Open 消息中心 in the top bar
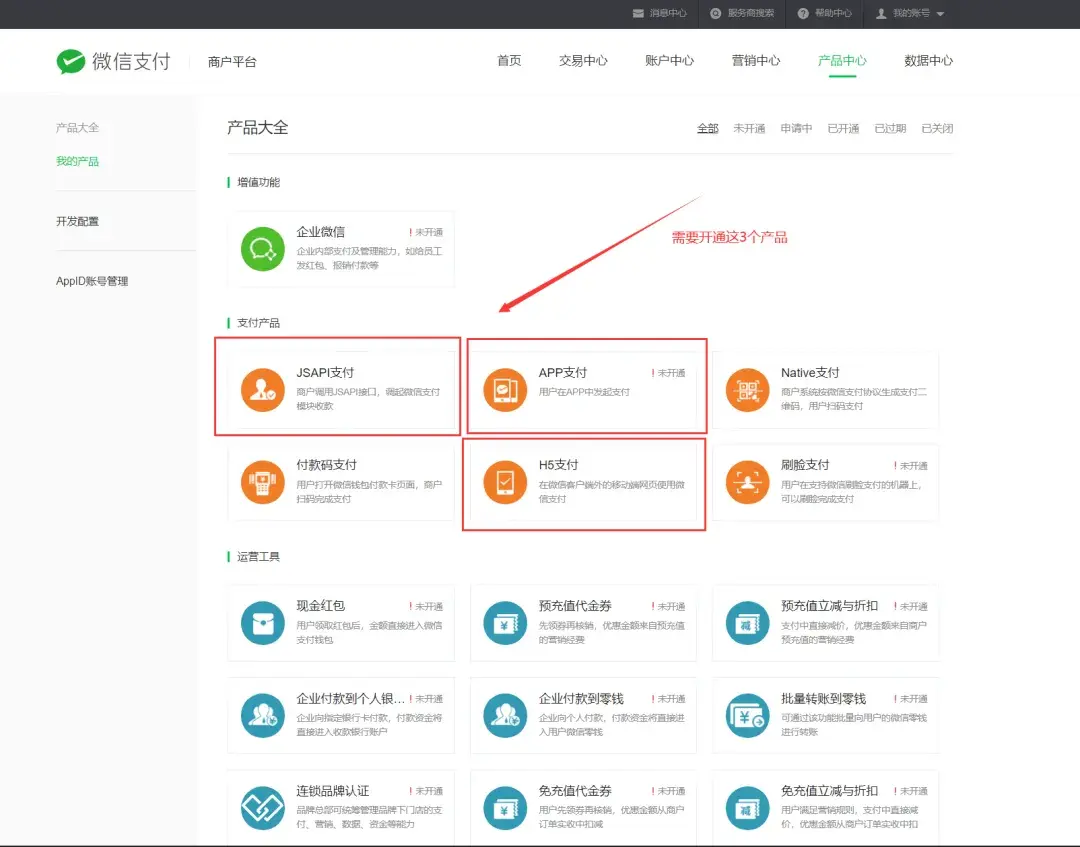1080x847 pixels. tap(659, 14)
